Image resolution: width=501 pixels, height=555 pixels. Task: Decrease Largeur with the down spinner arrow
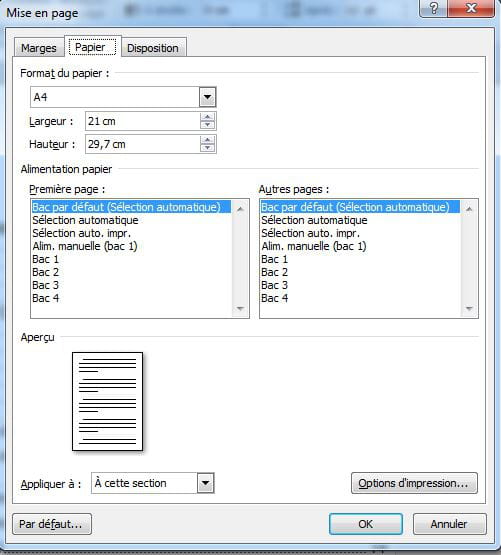pos(207,125)
